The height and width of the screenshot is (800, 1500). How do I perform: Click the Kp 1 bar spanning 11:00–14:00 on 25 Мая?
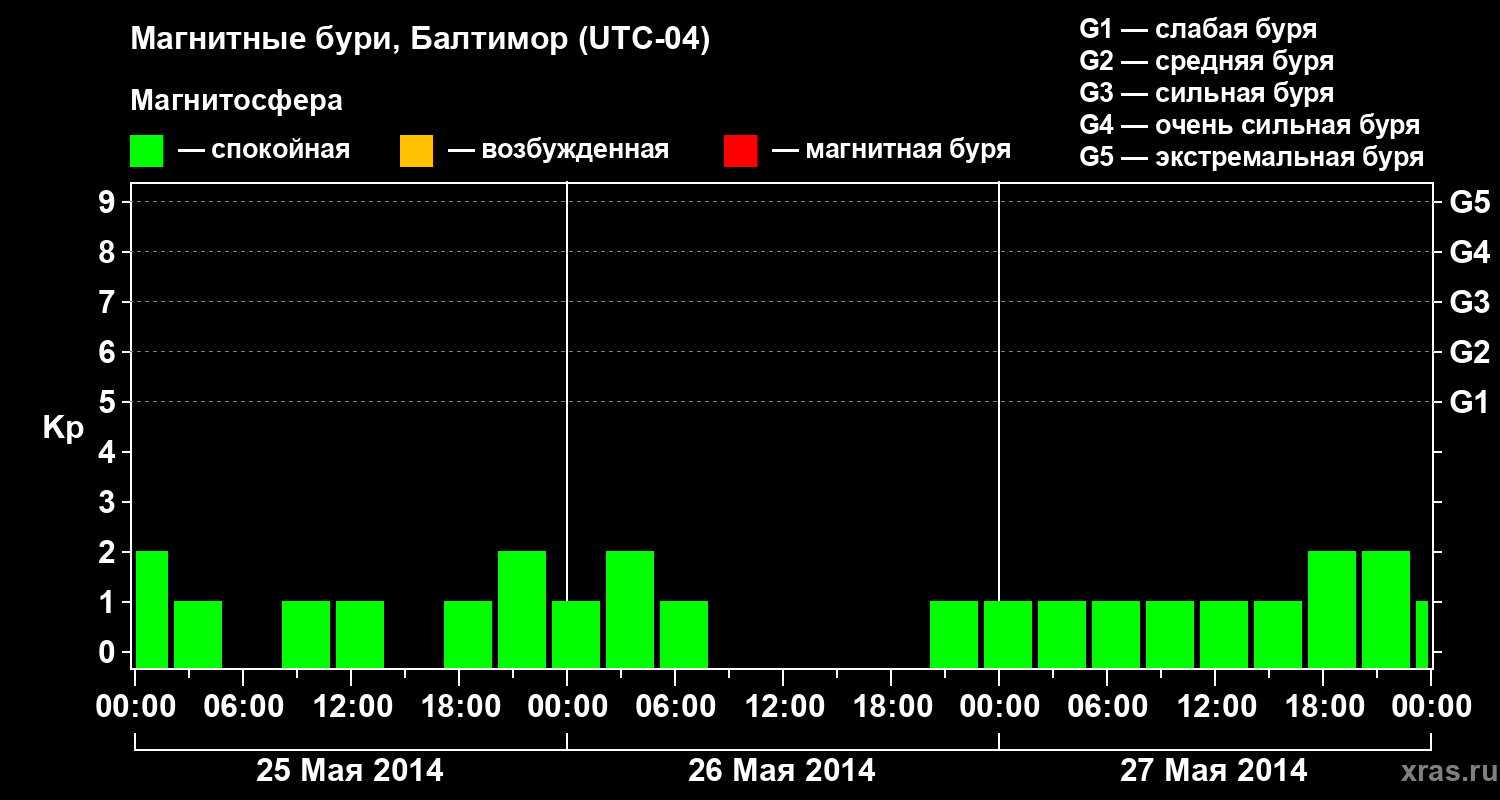(x=360, y=635)
